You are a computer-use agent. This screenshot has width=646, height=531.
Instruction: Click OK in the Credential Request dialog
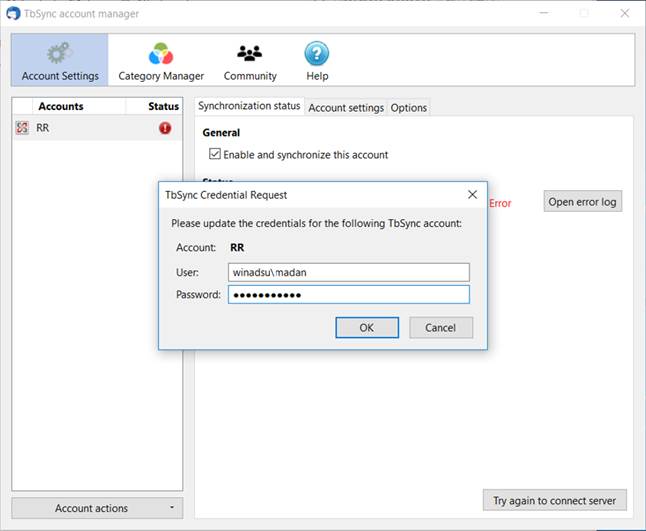coord(367,328)
